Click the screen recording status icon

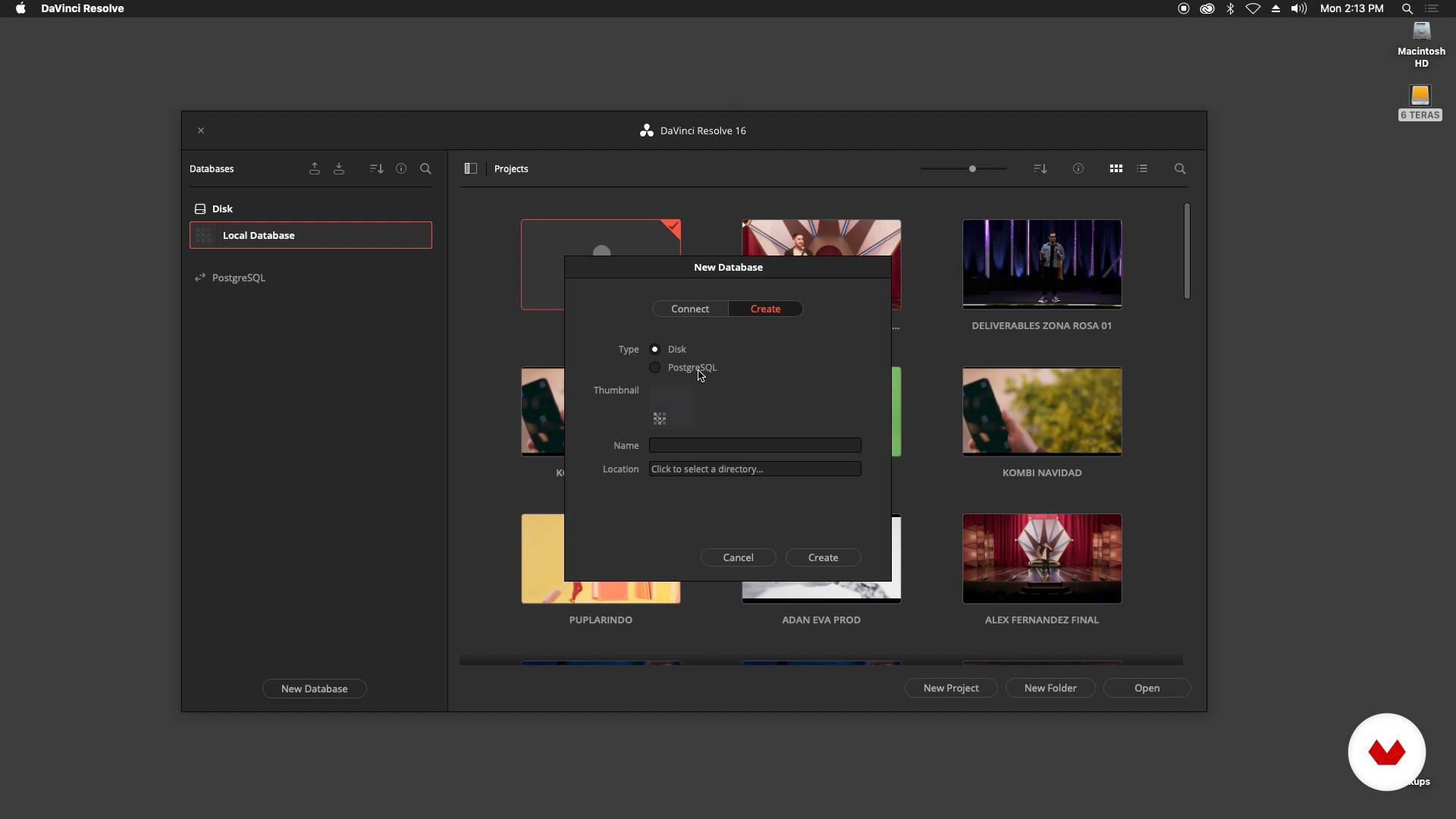(x=1183, y=8)
